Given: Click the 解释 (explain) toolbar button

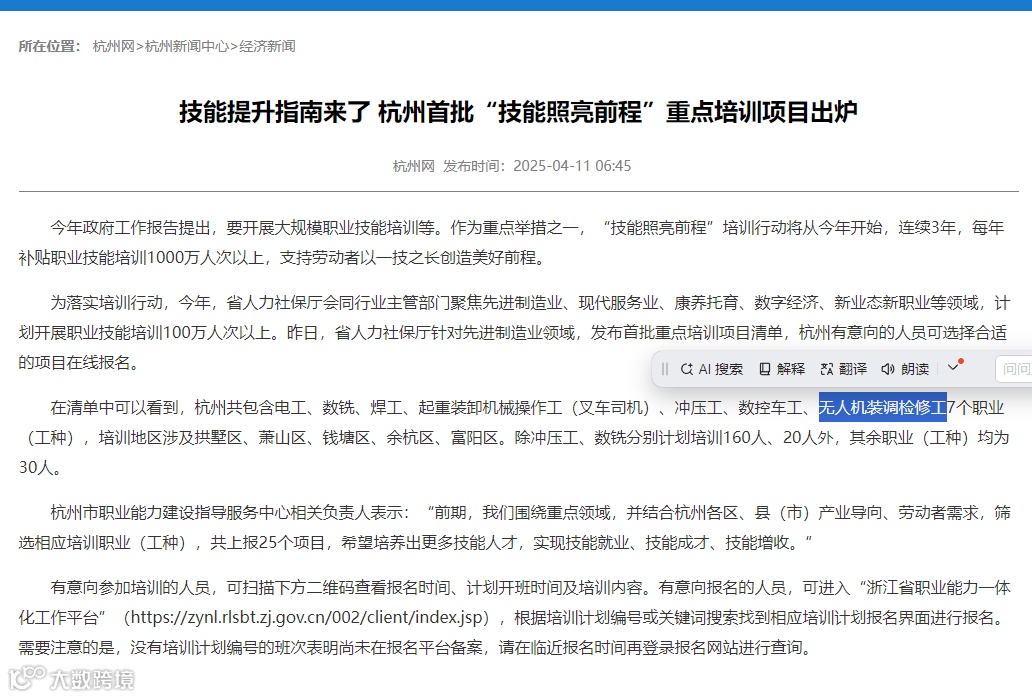Looking at the screenshot, I should (x=782, y=369).
